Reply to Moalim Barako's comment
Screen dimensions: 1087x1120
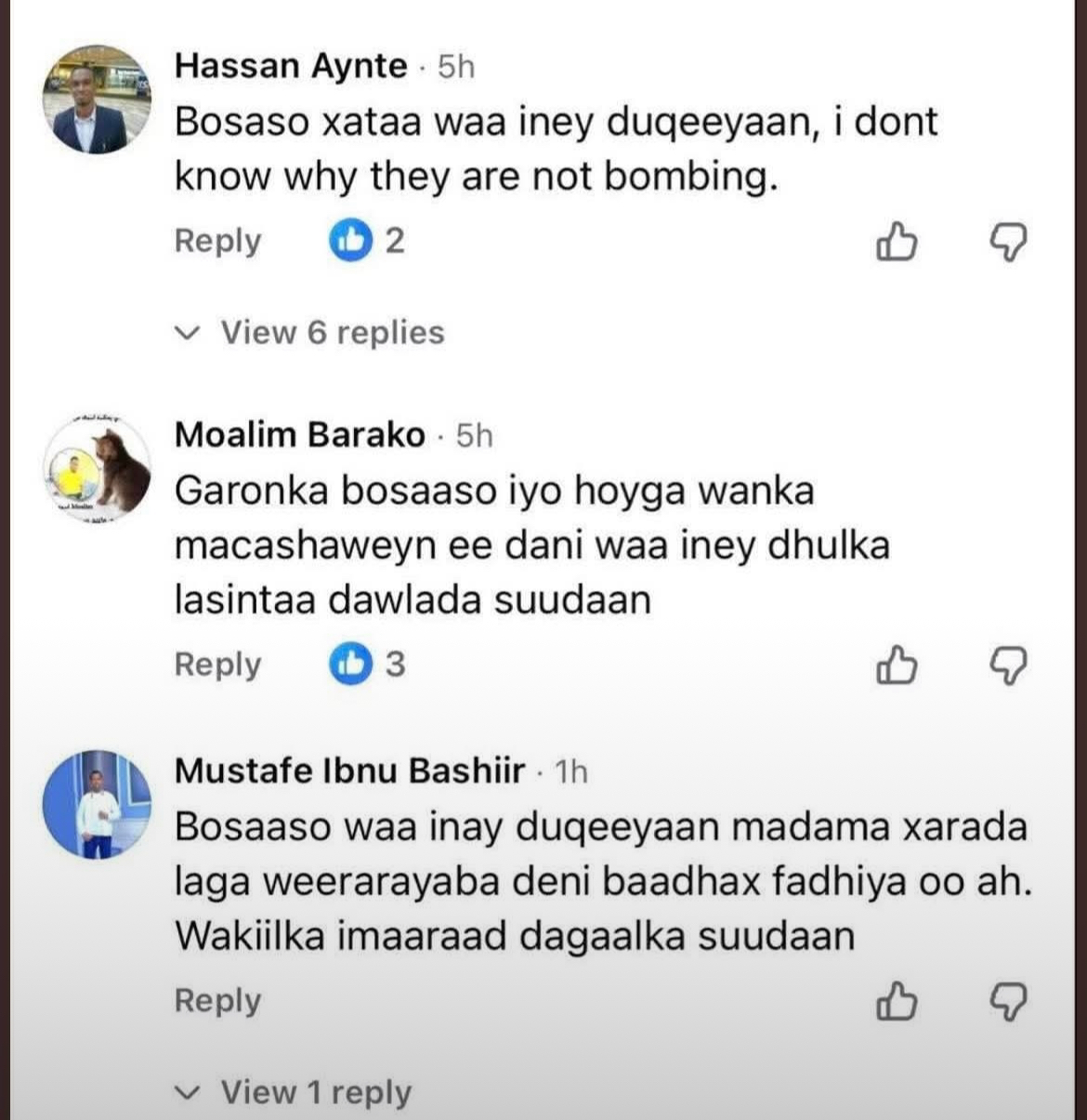(x=217, y=665)
